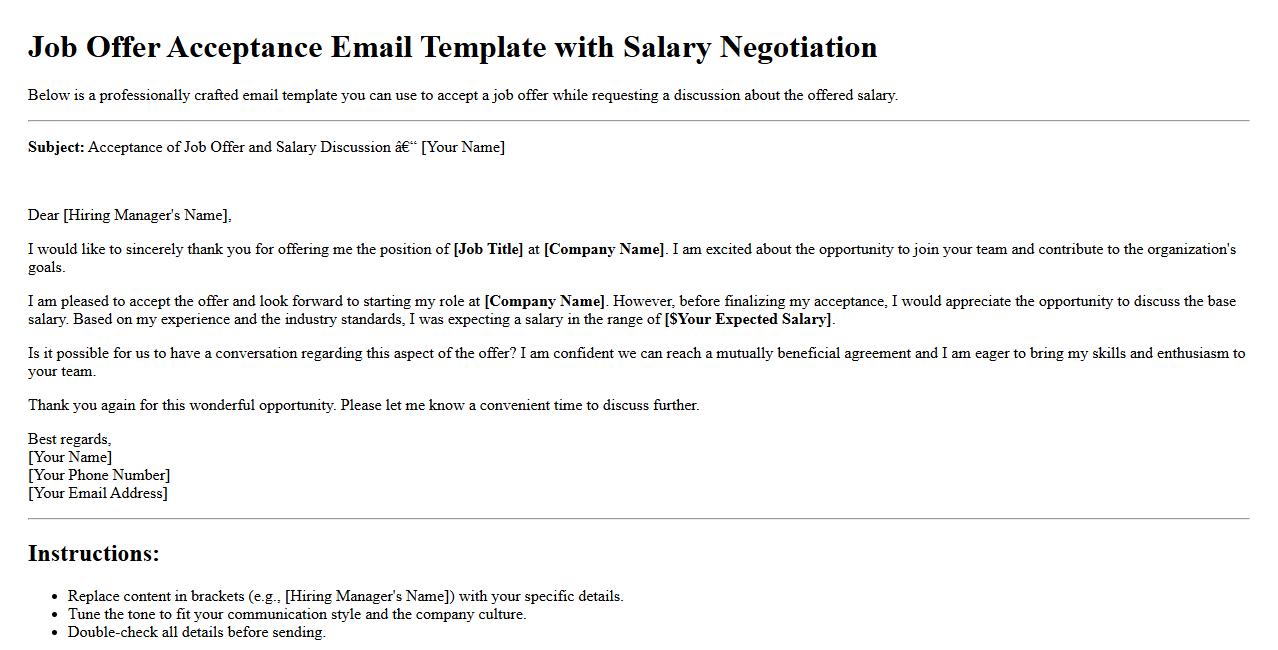1278x650 pixels.
Task: Click the "Double-check all details before sending" bullet
Action: tap(196, 632)
